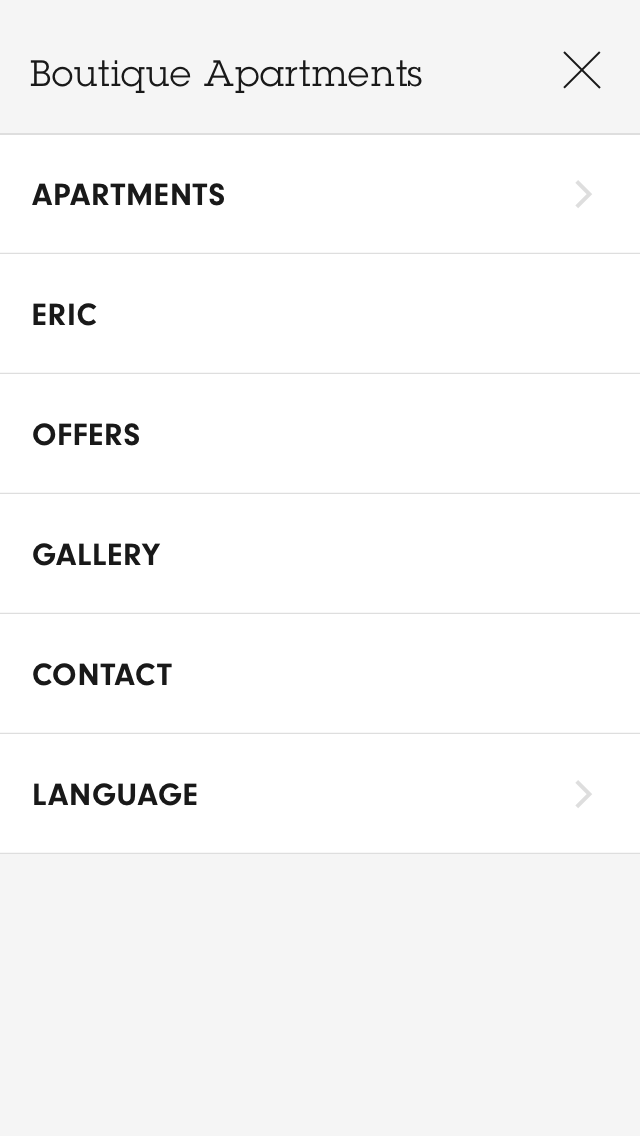Click the OFFERS text label

tap(86, 435)
